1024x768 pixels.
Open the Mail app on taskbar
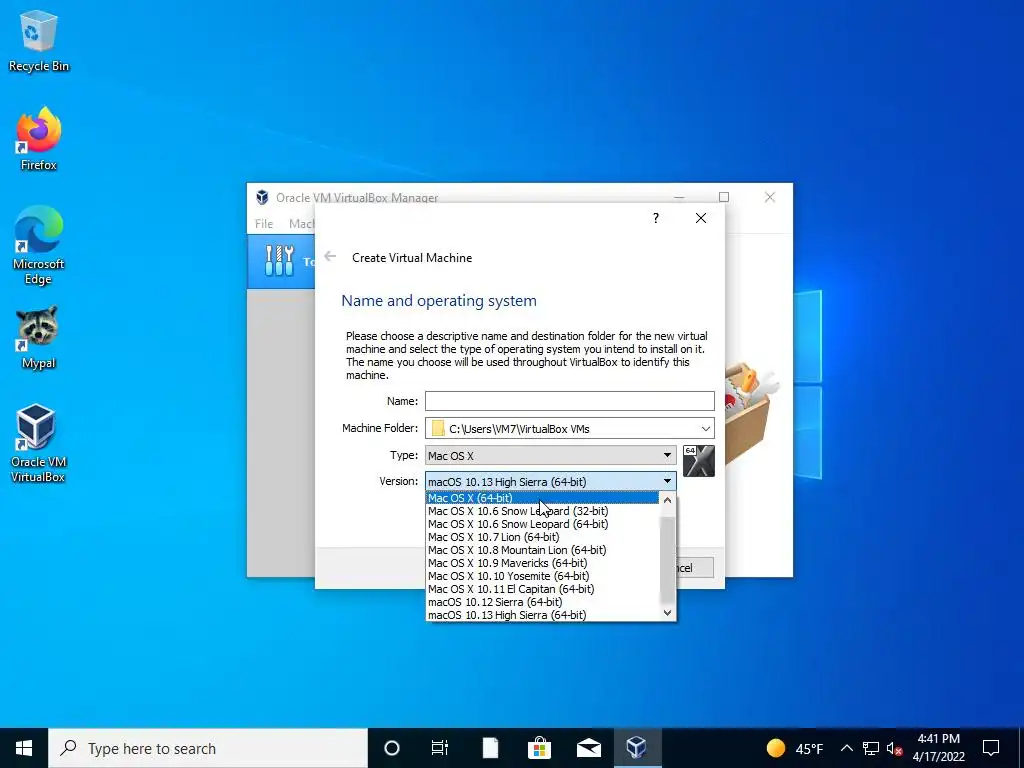coord(588,748)
